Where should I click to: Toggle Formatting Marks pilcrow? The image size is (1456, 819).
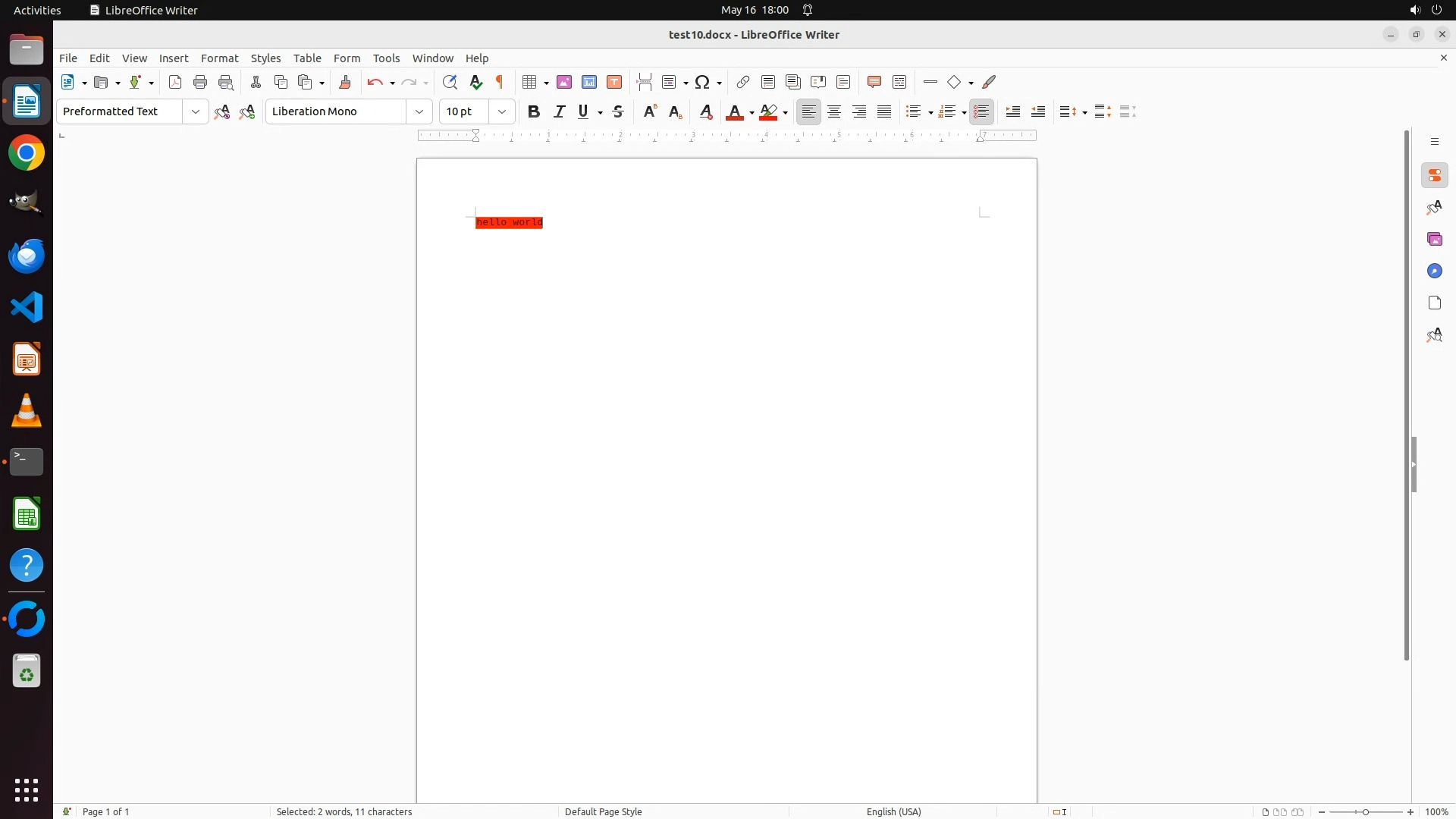click(x=500, y=82)
